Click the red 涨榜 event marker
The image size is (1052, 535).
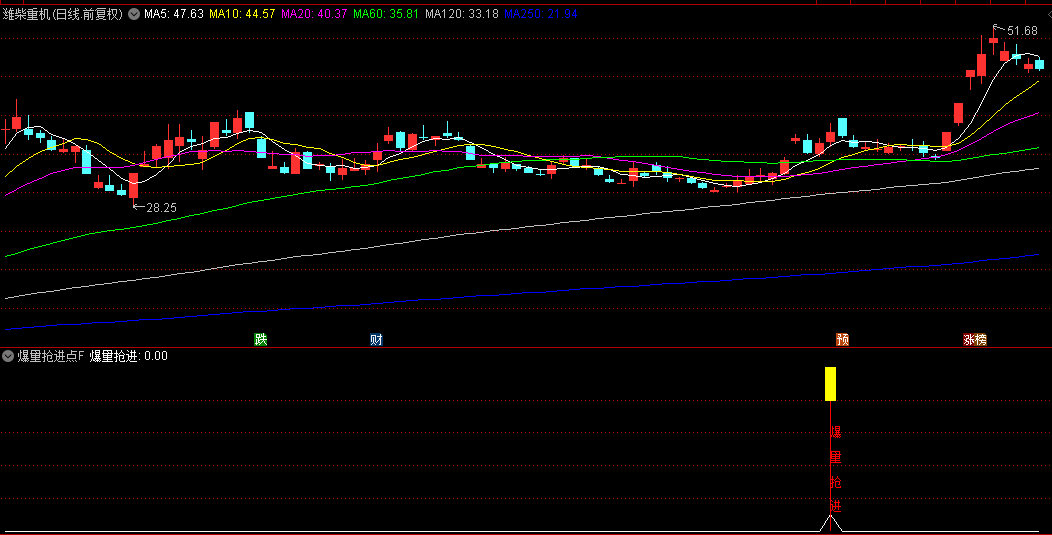click(975, 340)
